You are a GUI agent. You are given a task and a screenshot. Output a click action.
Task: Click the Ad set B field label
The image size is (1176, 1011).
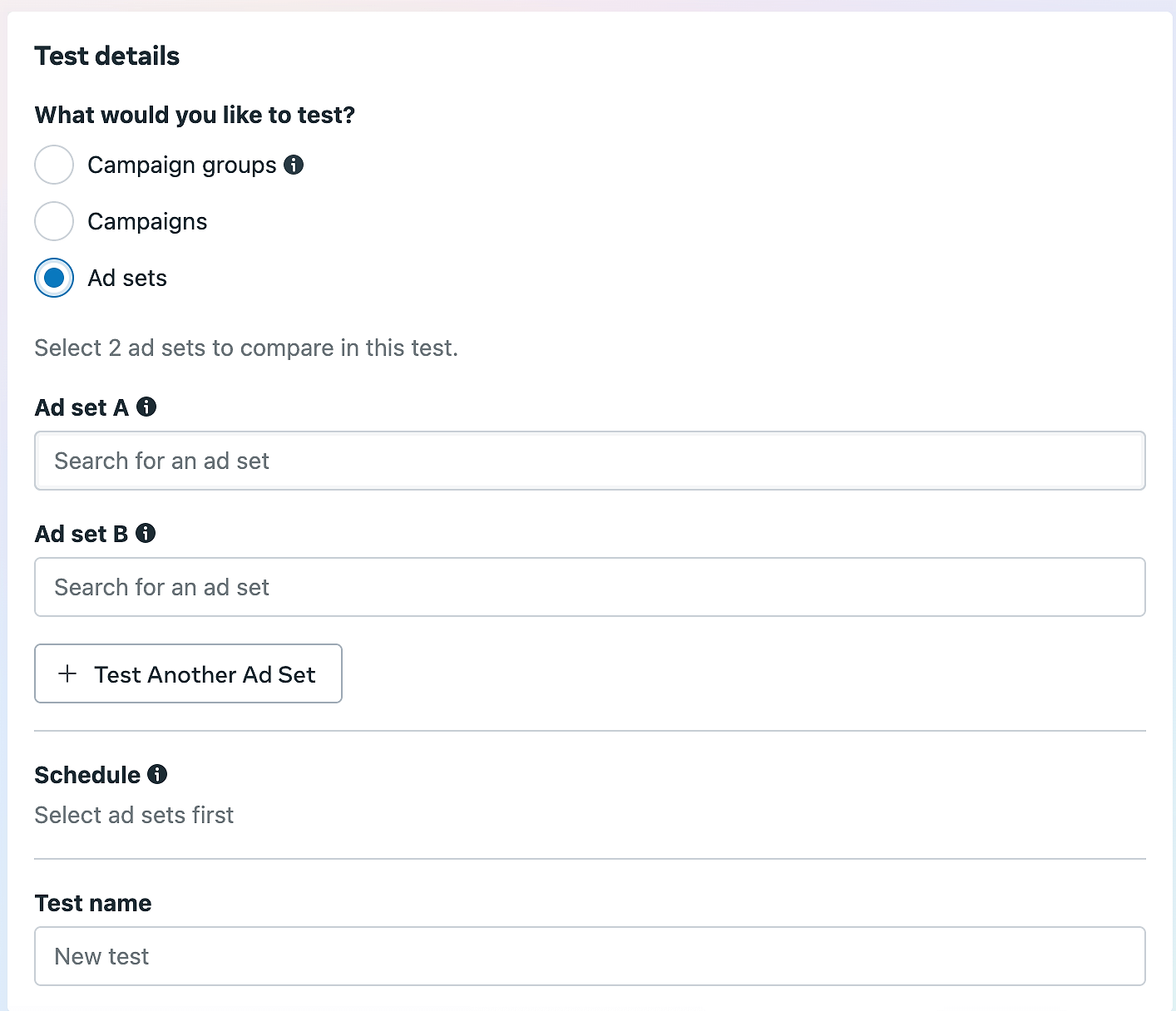[82, 534]
